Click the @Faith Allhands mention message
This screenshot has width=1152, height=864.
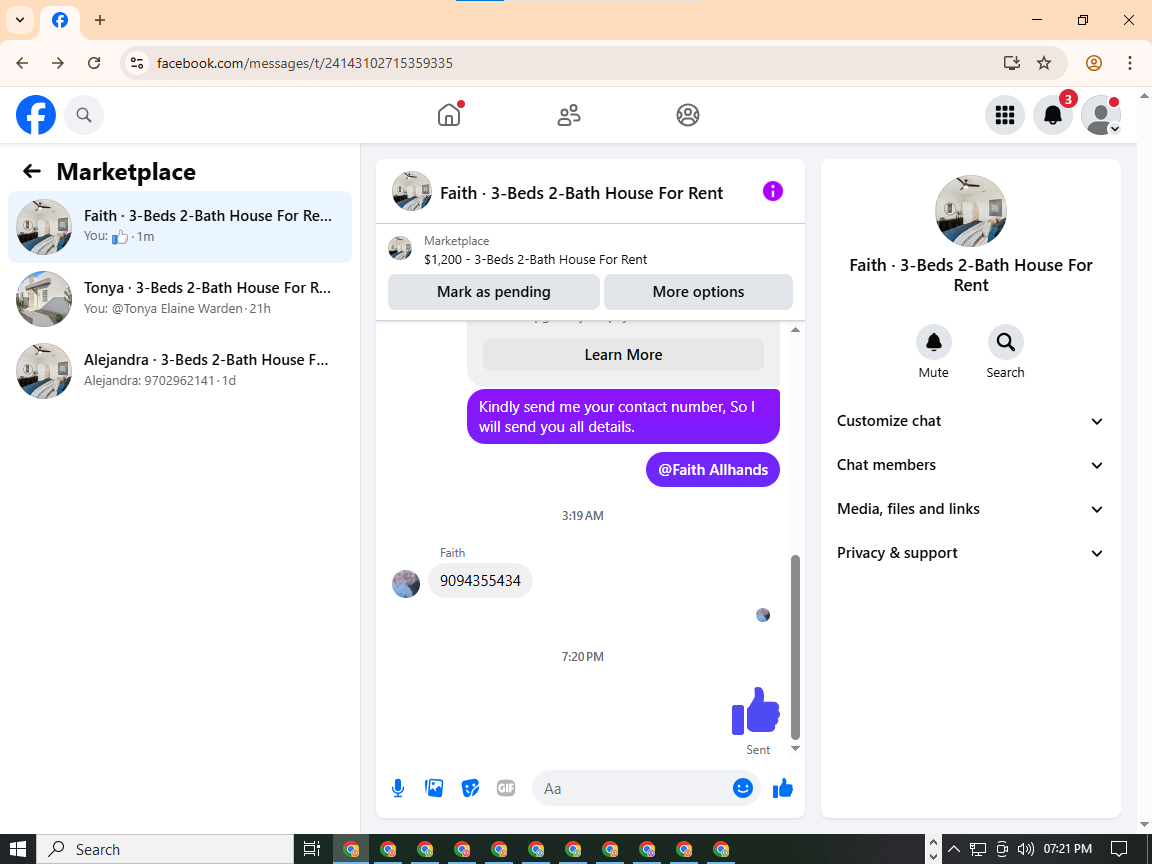[713, 469]
